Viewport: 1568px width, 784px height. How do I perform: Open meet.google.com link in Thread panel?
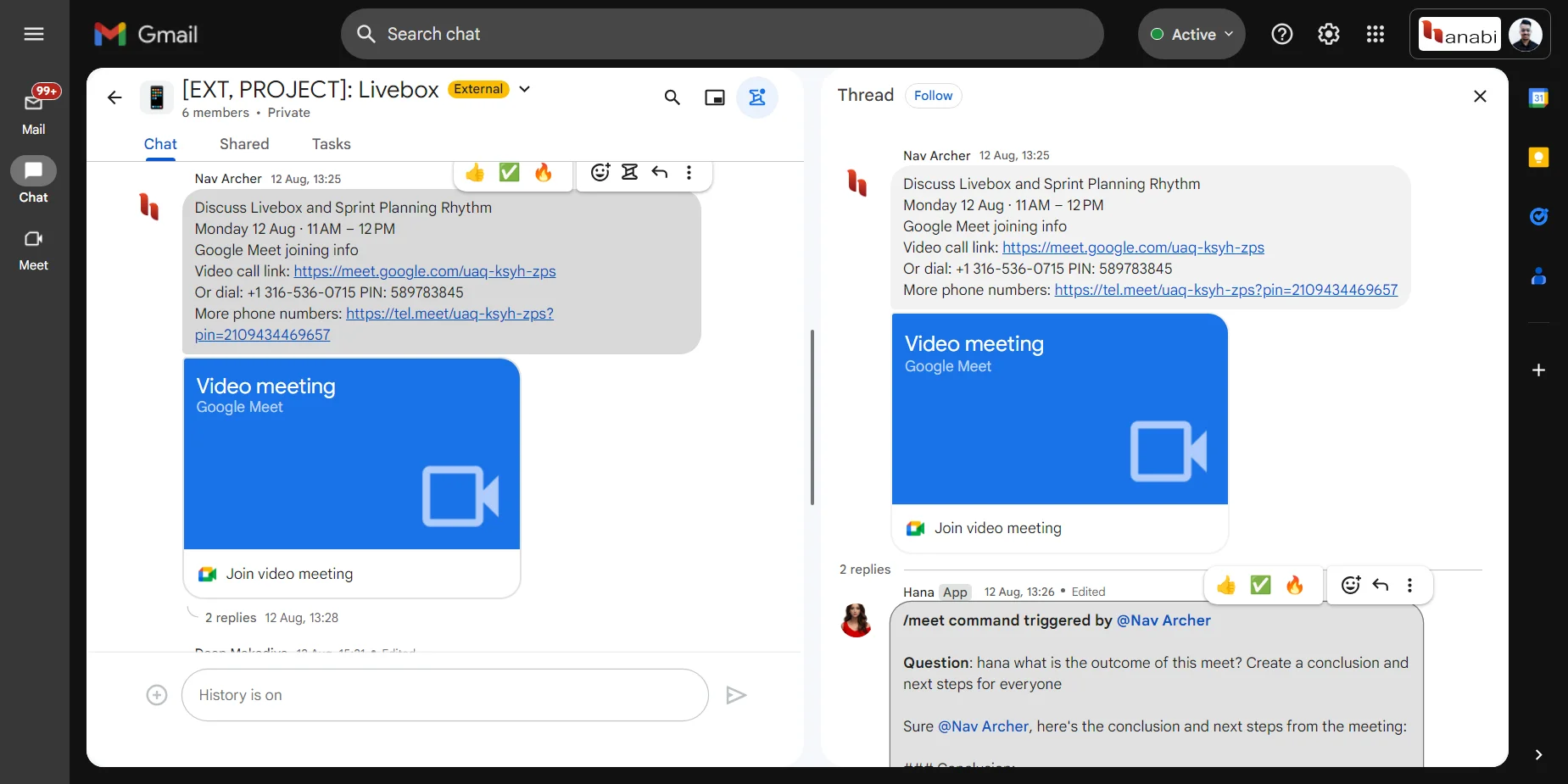(x=1133, y=247)
